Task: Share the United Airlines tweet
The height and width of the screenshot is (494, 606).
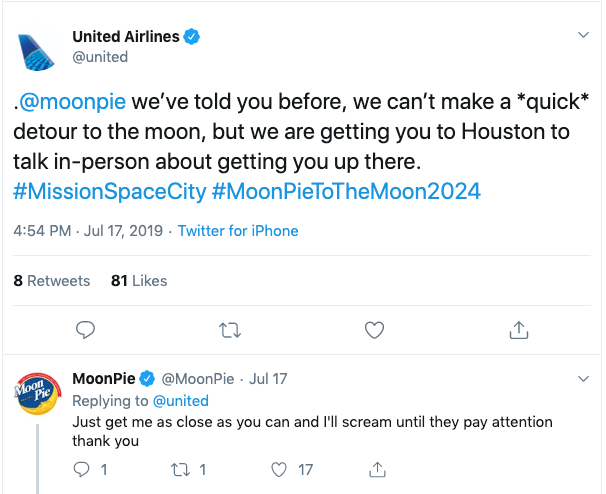Action: pos(519,329)
